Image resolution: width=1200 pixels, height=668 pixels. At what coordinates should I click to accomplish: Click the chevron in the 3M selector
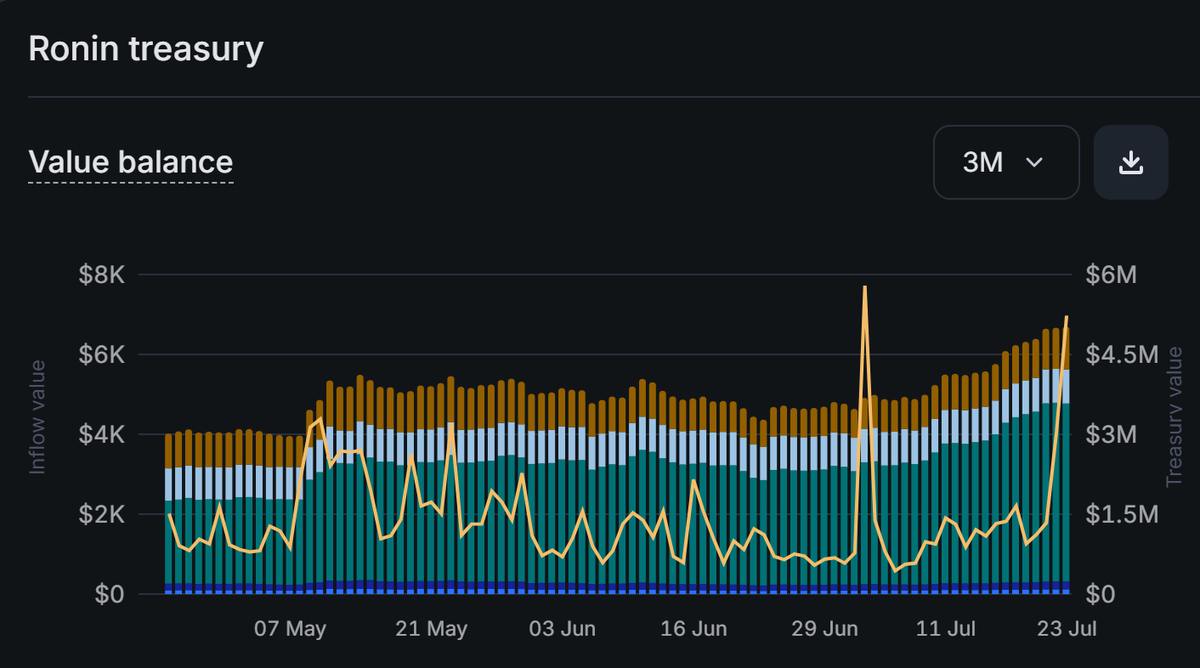point(1035,162)
